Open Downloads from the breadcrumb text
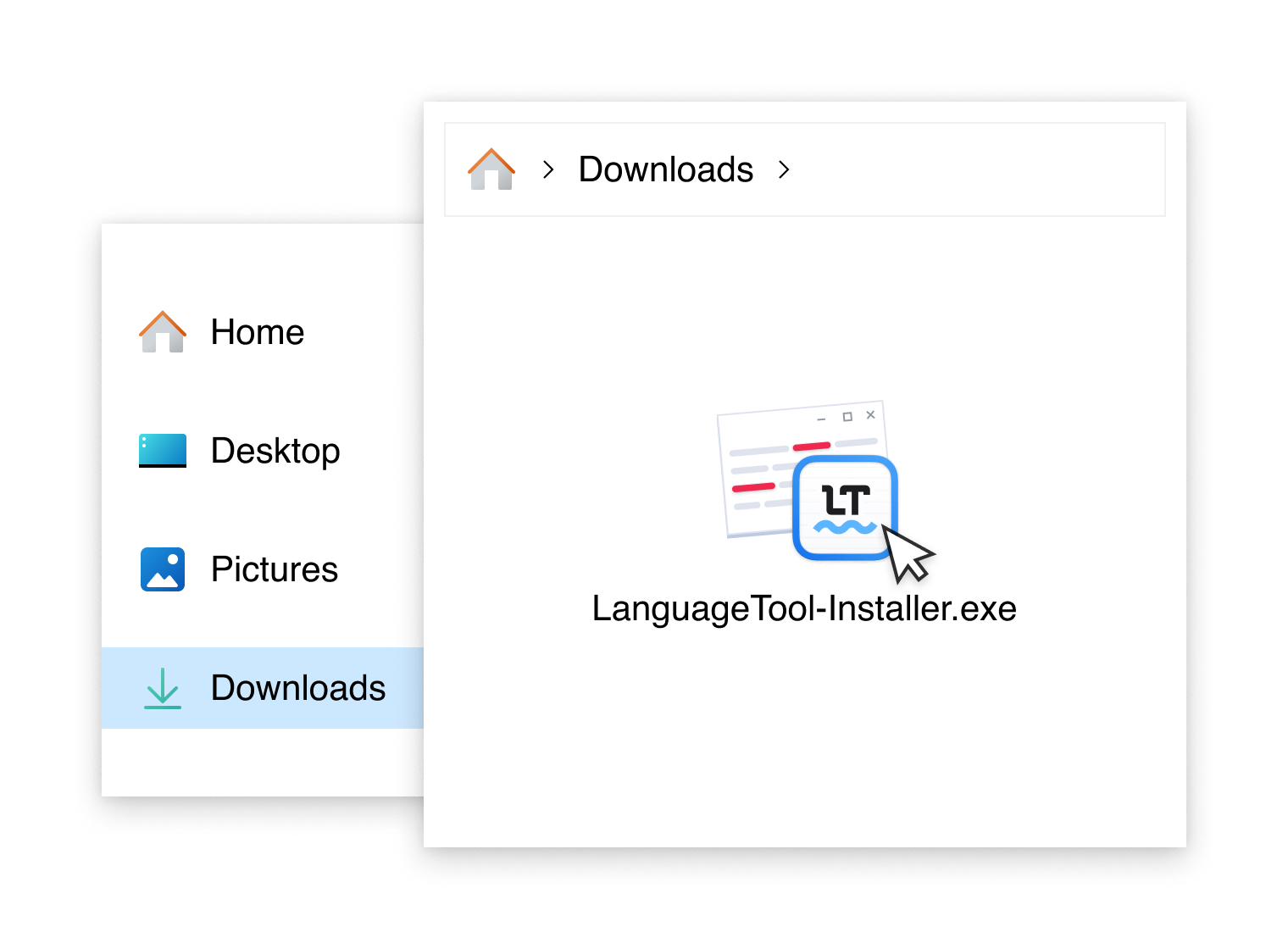 coord(666,169)
